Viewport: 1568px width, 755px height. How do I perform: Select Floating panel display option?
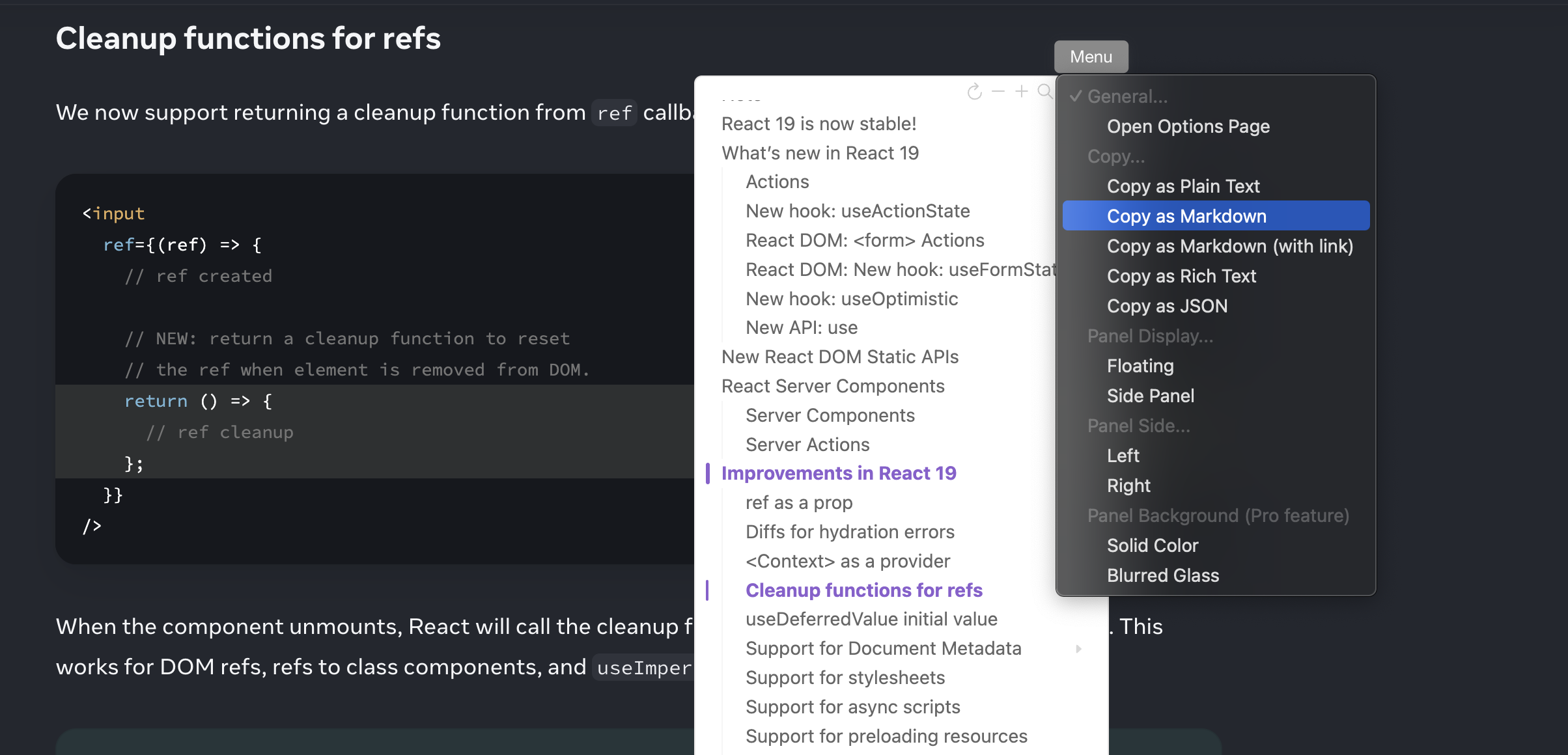pos(1140,366)
